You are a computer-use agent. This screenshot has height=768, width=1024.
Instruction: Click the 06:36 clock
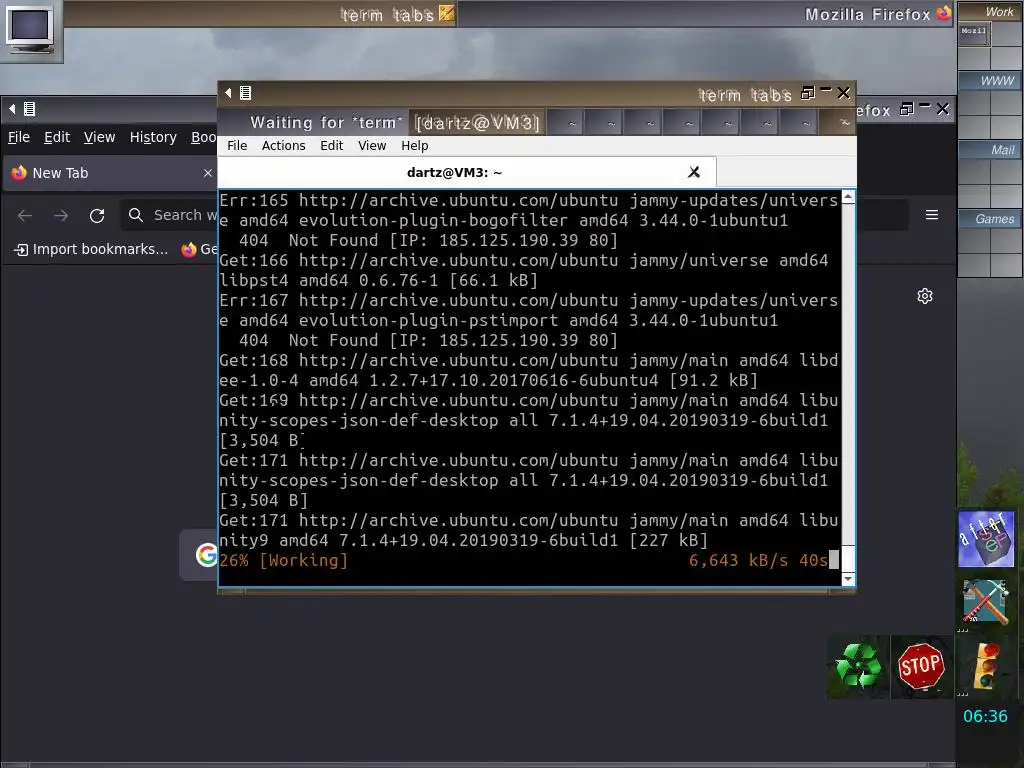click(985, 716)
